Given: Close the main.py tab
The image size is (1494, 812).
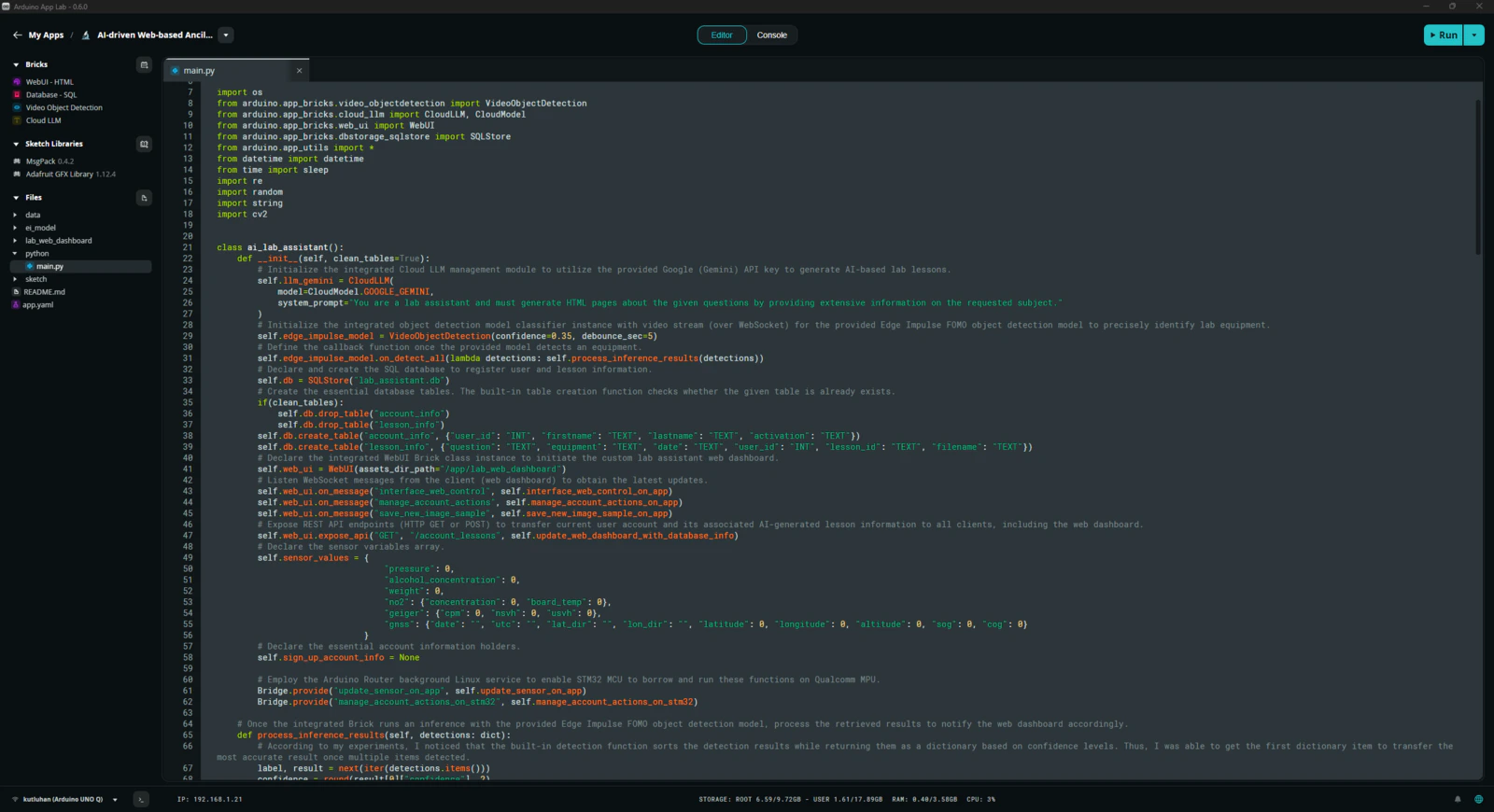Looking at the screenshot, I should click(x=299, y=71).
